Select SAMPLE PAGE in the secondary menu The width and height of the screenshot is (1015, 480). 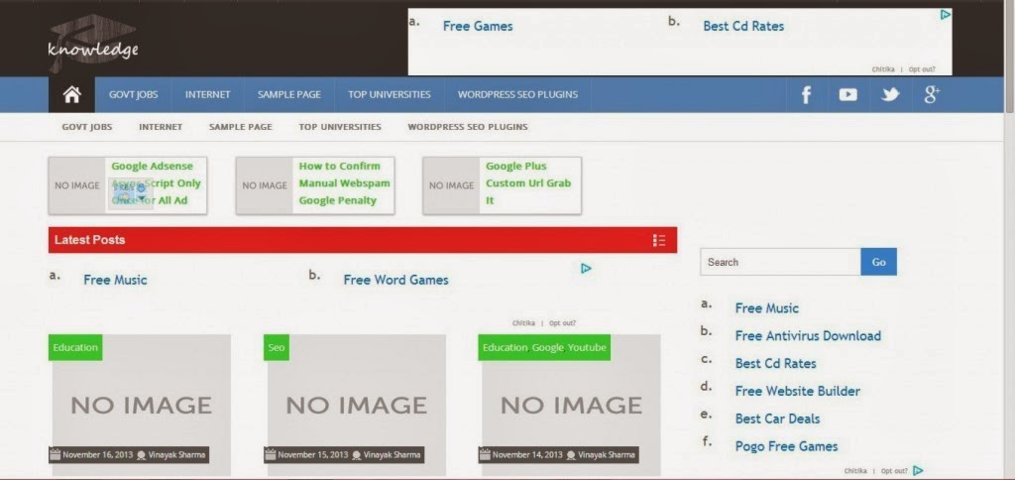tap(240, 127)
